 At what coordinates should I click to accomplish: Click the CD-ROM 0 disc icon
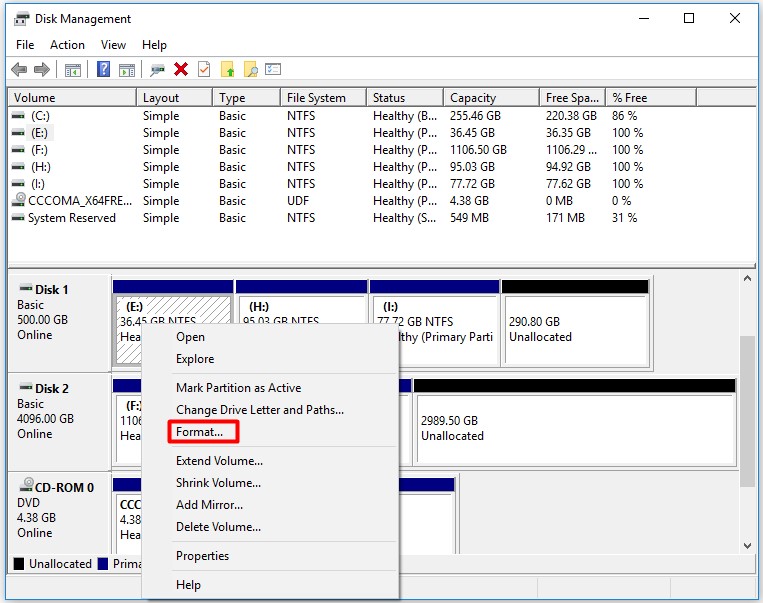pyautogui.click(x=26, y=485)
